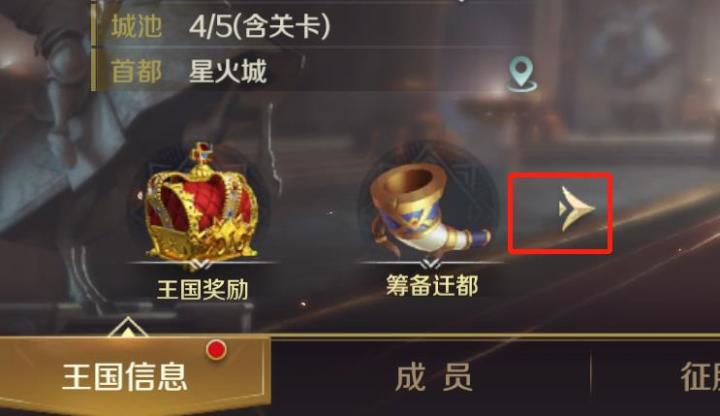
Task: Open the golden crown reward icon
Action: coord(201,202)
